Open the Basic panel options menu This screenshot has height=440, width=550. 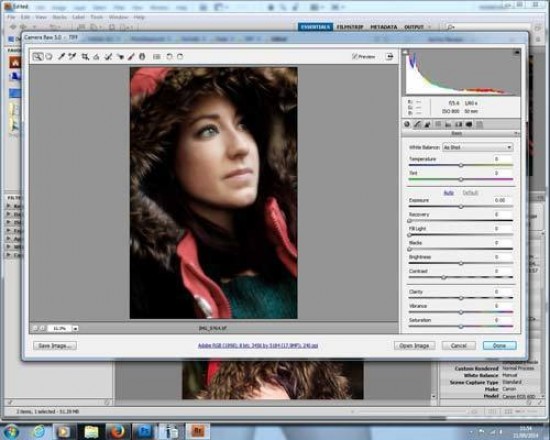(516, 134)
